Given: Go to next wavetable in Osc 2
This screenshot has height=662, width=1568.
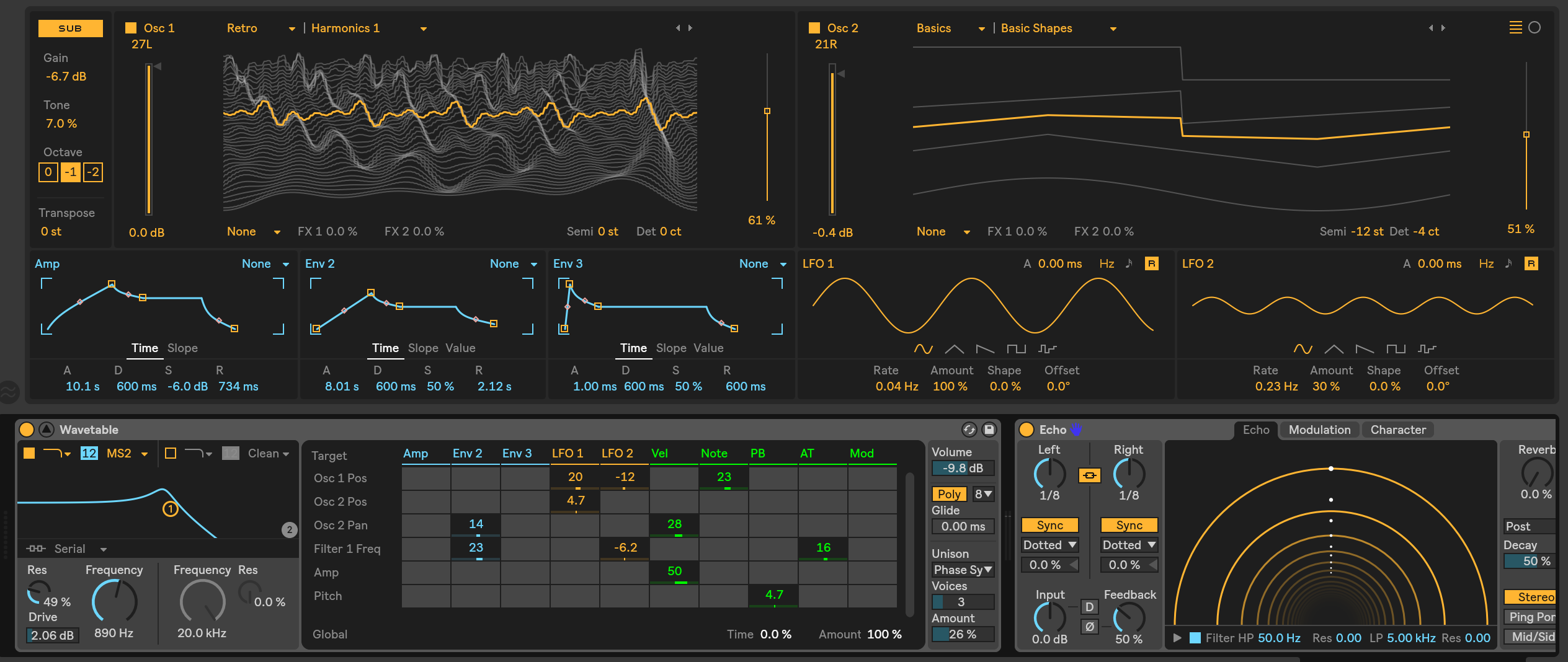Looking at the screenshot, I should point(1443,28).
